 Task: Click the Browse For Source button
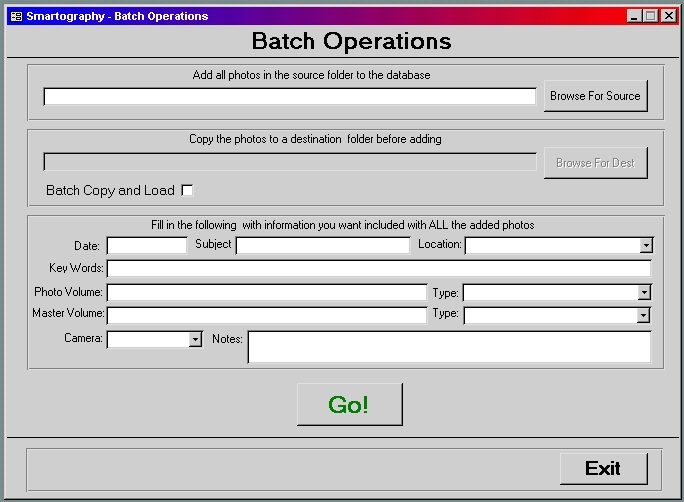pos(595,96)
